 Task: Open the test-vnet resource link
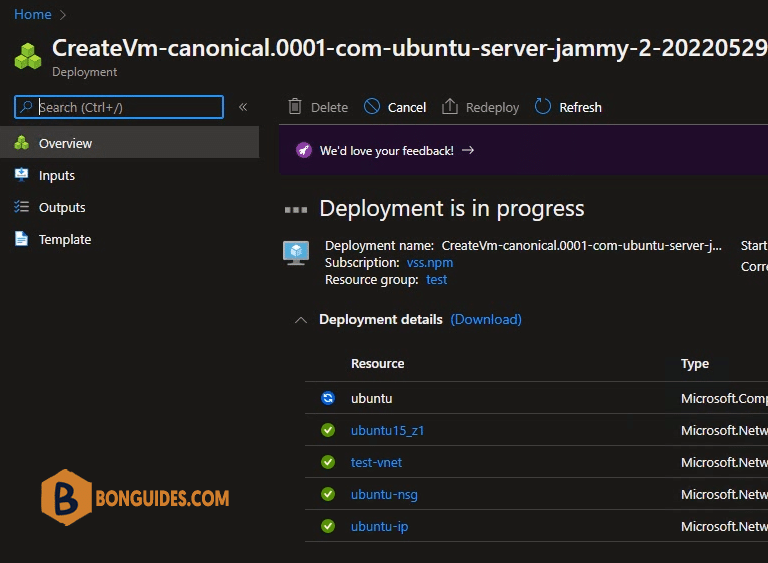[x=376, y=462]
